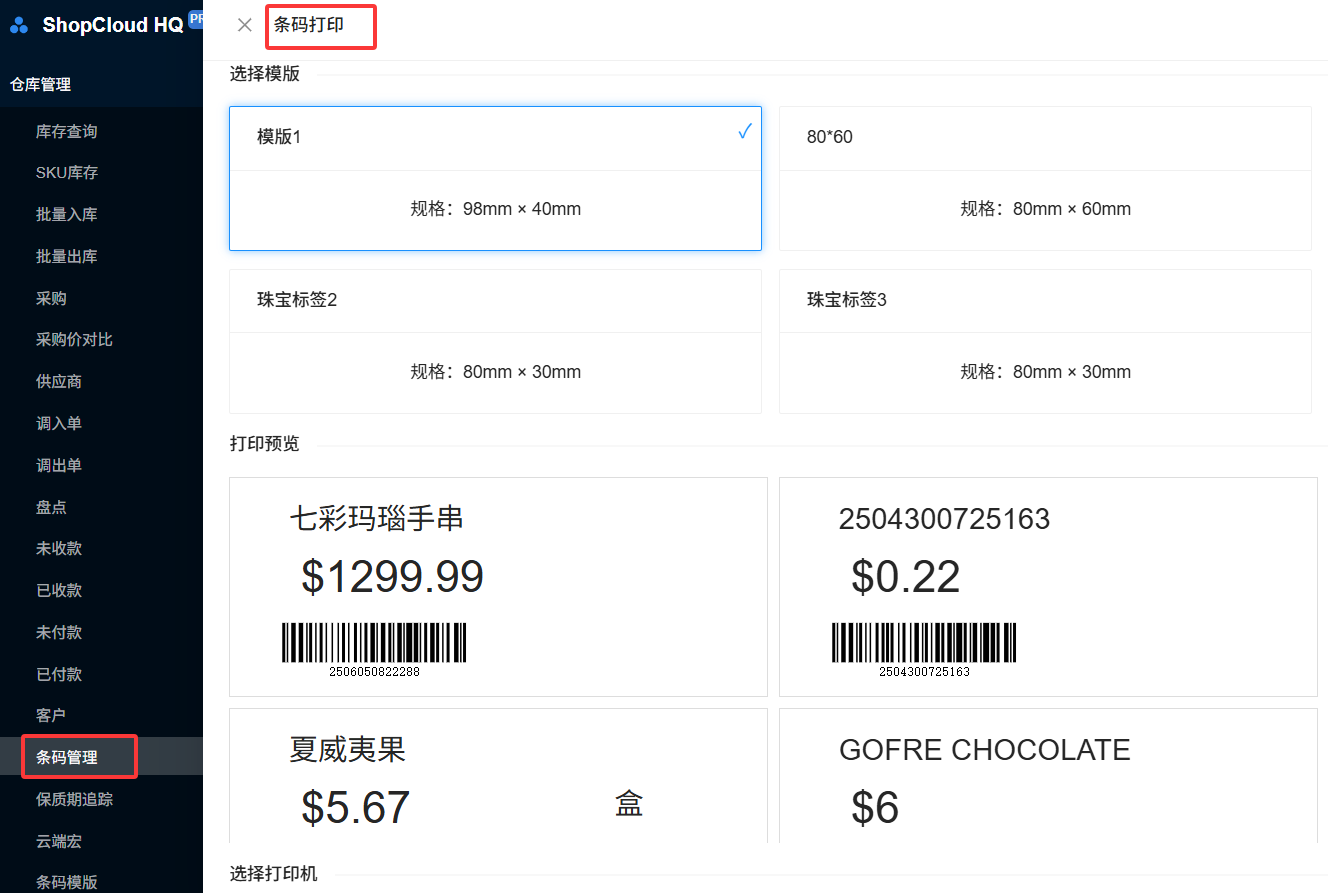Screen dimensions: 1328x893
Task: Click the $5.67 price text
Action: pos(355,808)
